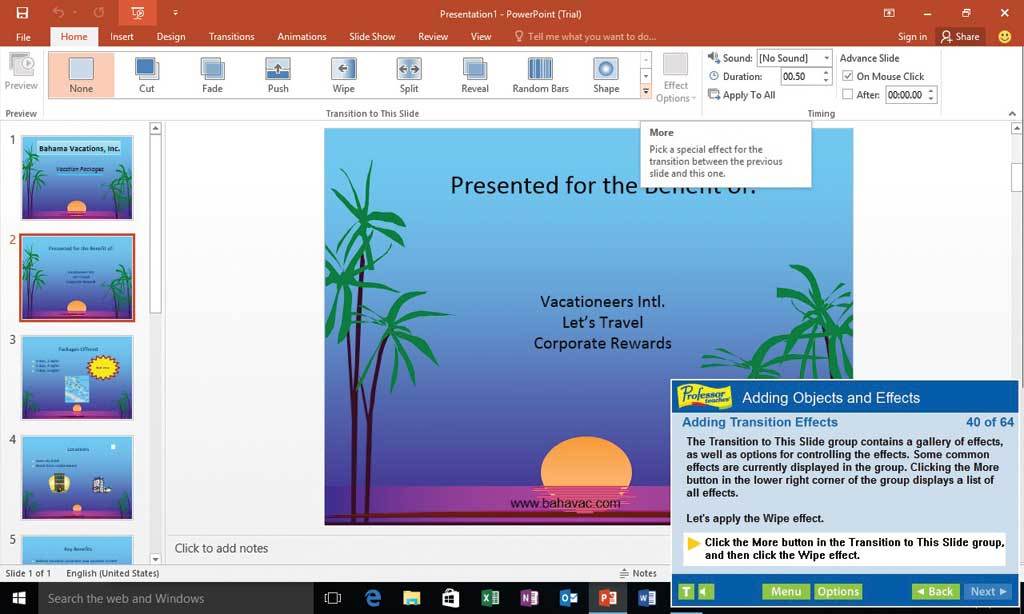Image resolution: width=1024 pixels, height=614 pixels.
Task: Click the Save icon in title bar
Action: point(22,13)
